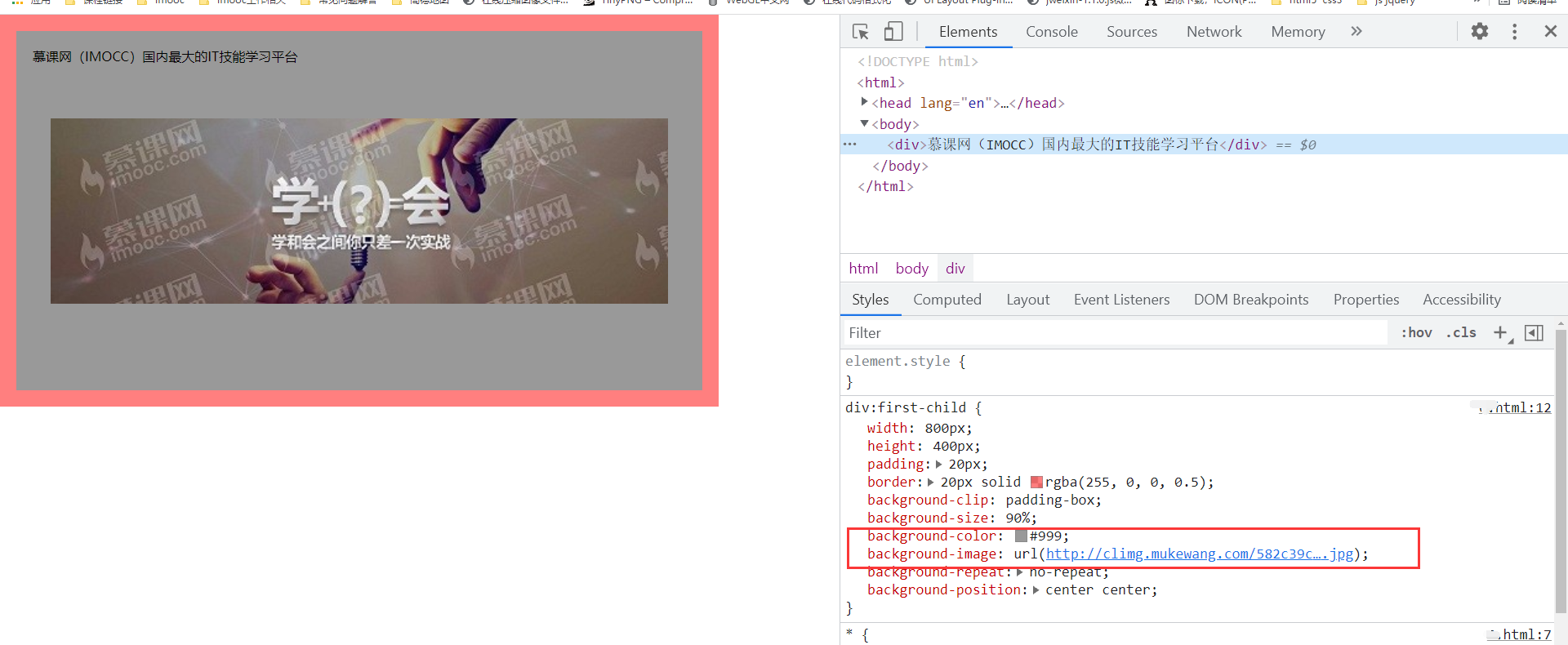1568x645 pixels.
Task: Toggle the computed styles sidebar pane icon
Action: [1534, 332]
